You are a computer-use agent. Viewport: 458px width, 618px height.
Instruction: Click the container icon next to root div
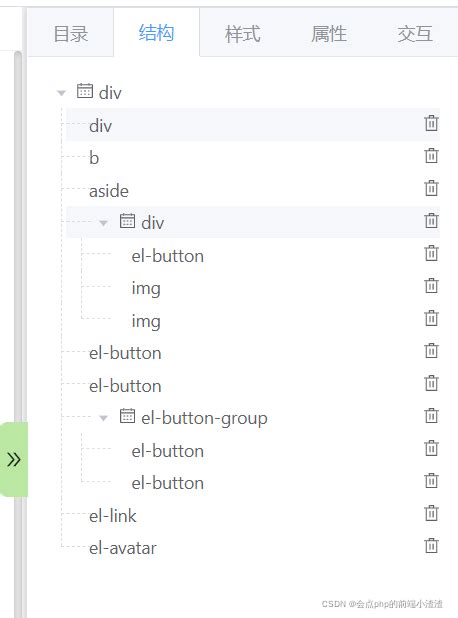click(x=85, y=91)
